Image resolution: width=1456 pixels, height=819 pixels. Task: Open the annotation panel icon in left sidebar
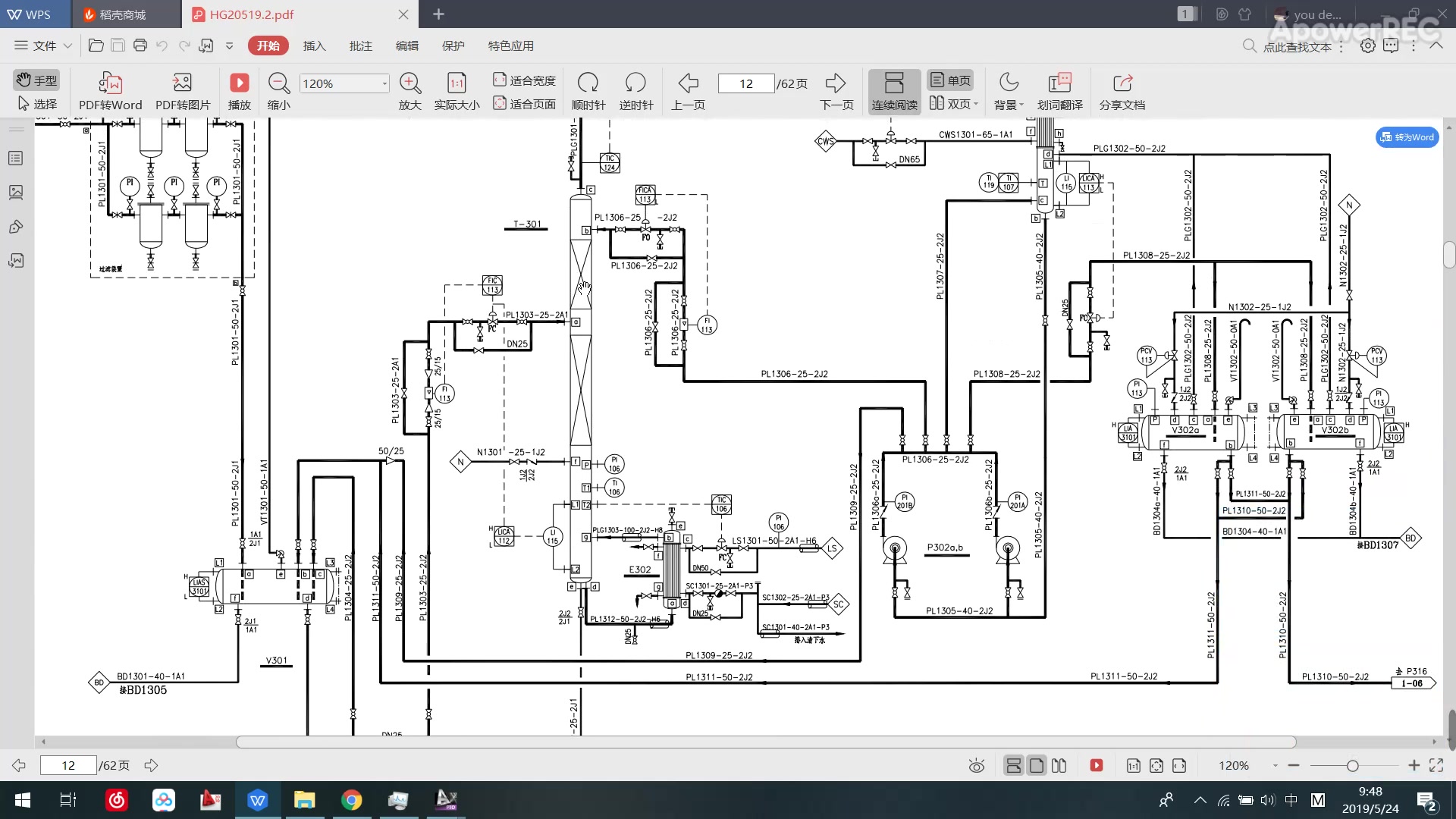[16, 261]
